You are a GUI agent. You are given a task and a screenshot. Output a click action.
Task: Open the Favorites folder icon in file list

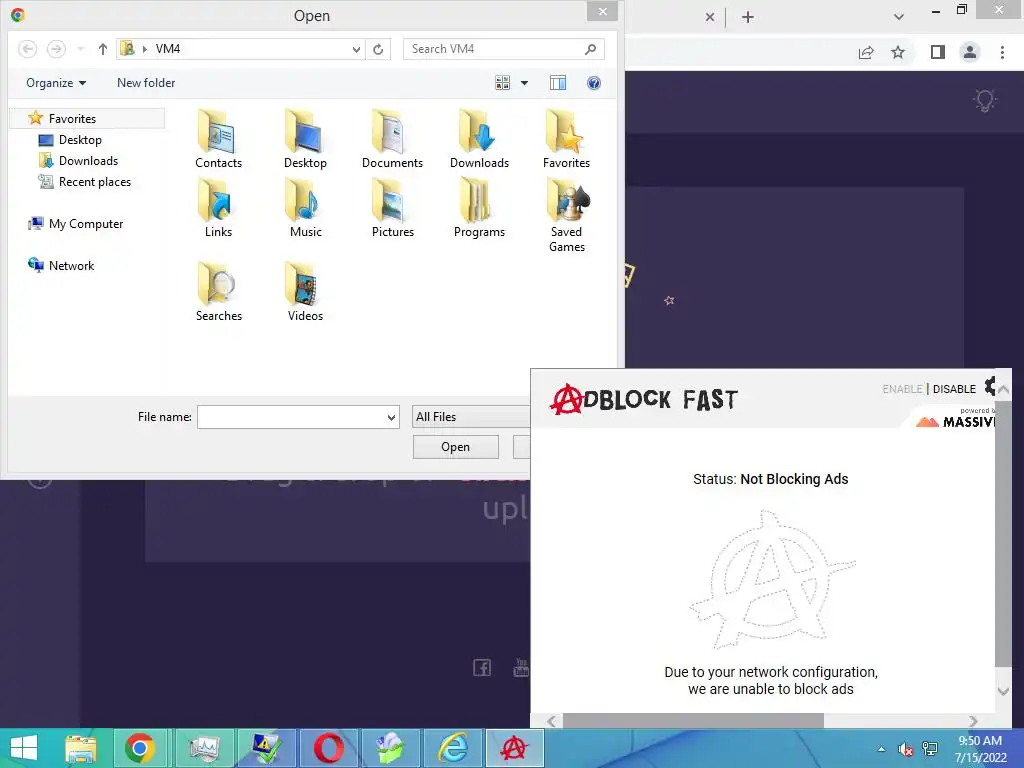tap(566, 139)
